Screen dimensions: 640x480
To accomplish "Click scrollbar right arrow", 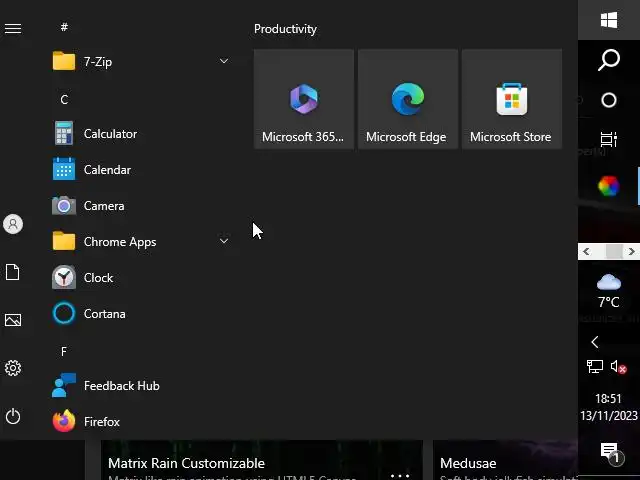I will [631, 251].
